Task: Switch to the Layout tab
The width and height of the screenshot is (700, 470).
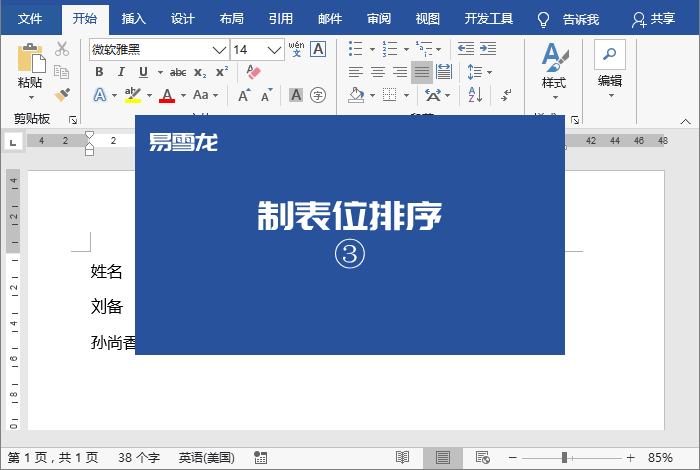Action: [x=232, y=19]
